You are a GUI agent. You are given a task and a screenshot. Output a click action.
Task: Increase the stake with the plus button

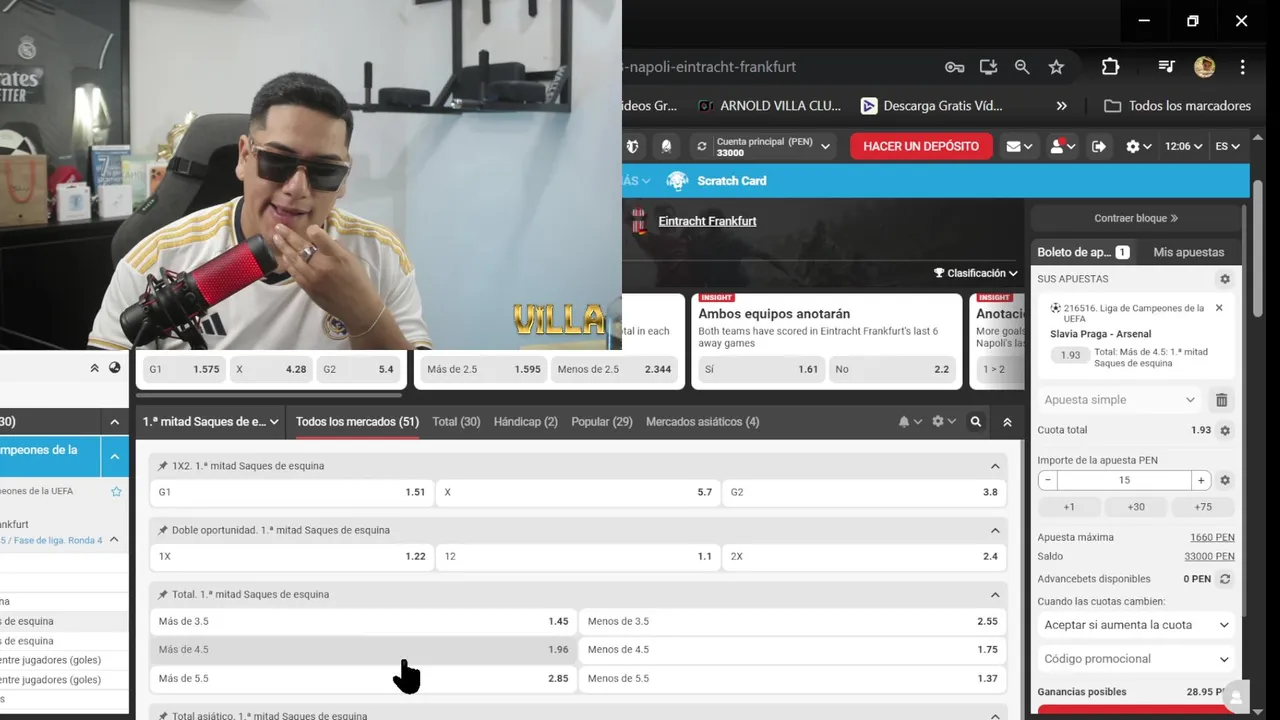tap(1201, 480)
